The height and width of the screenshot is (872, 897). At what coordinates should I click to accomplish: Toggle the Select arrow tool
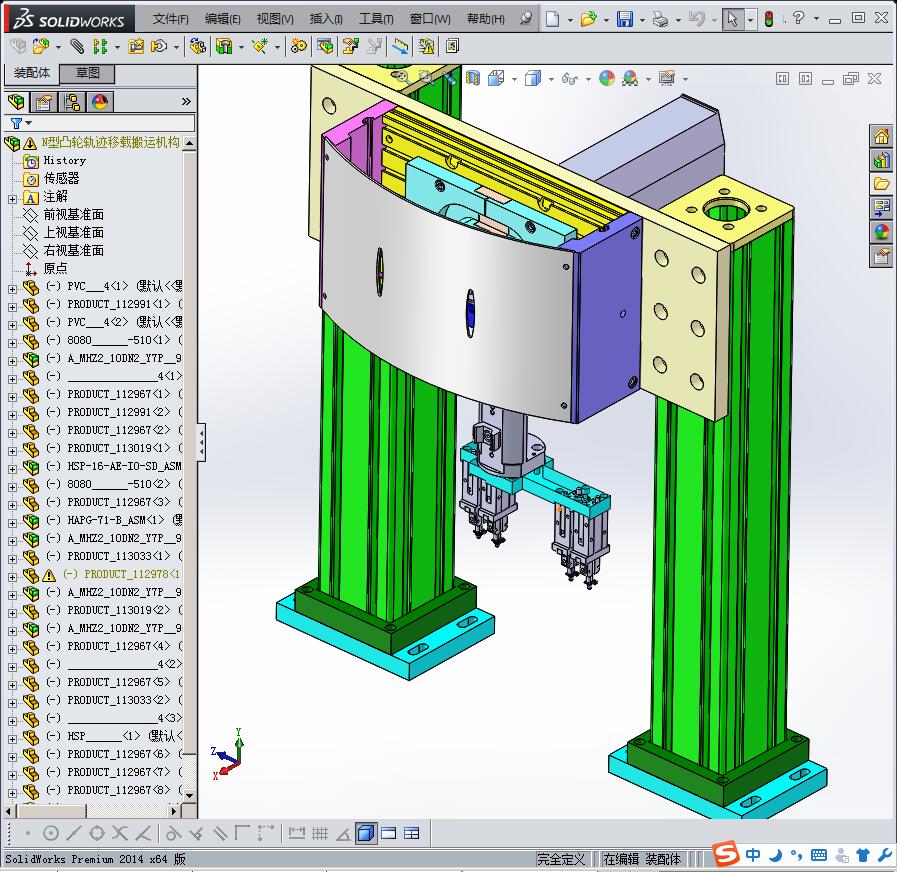(x=732, y=19)
